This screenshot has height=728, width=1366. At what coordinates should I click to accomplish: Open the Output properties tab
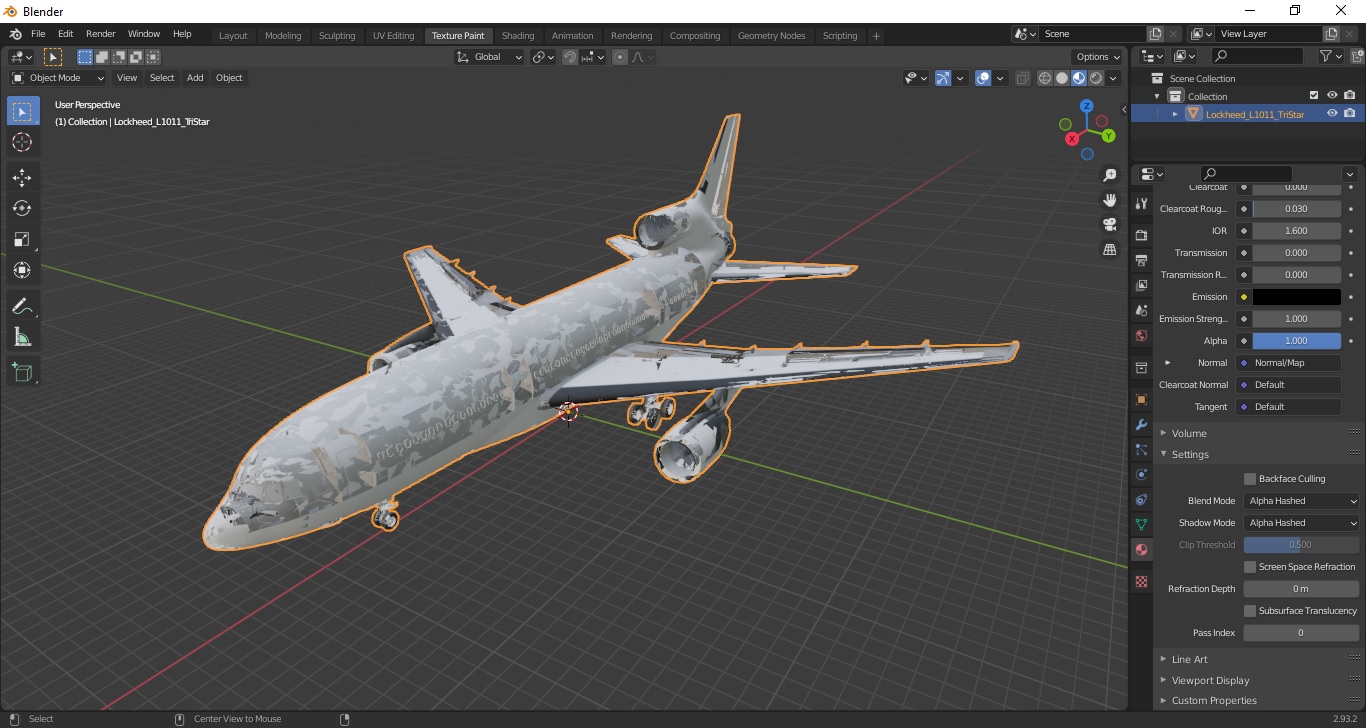coord(1141,260)
